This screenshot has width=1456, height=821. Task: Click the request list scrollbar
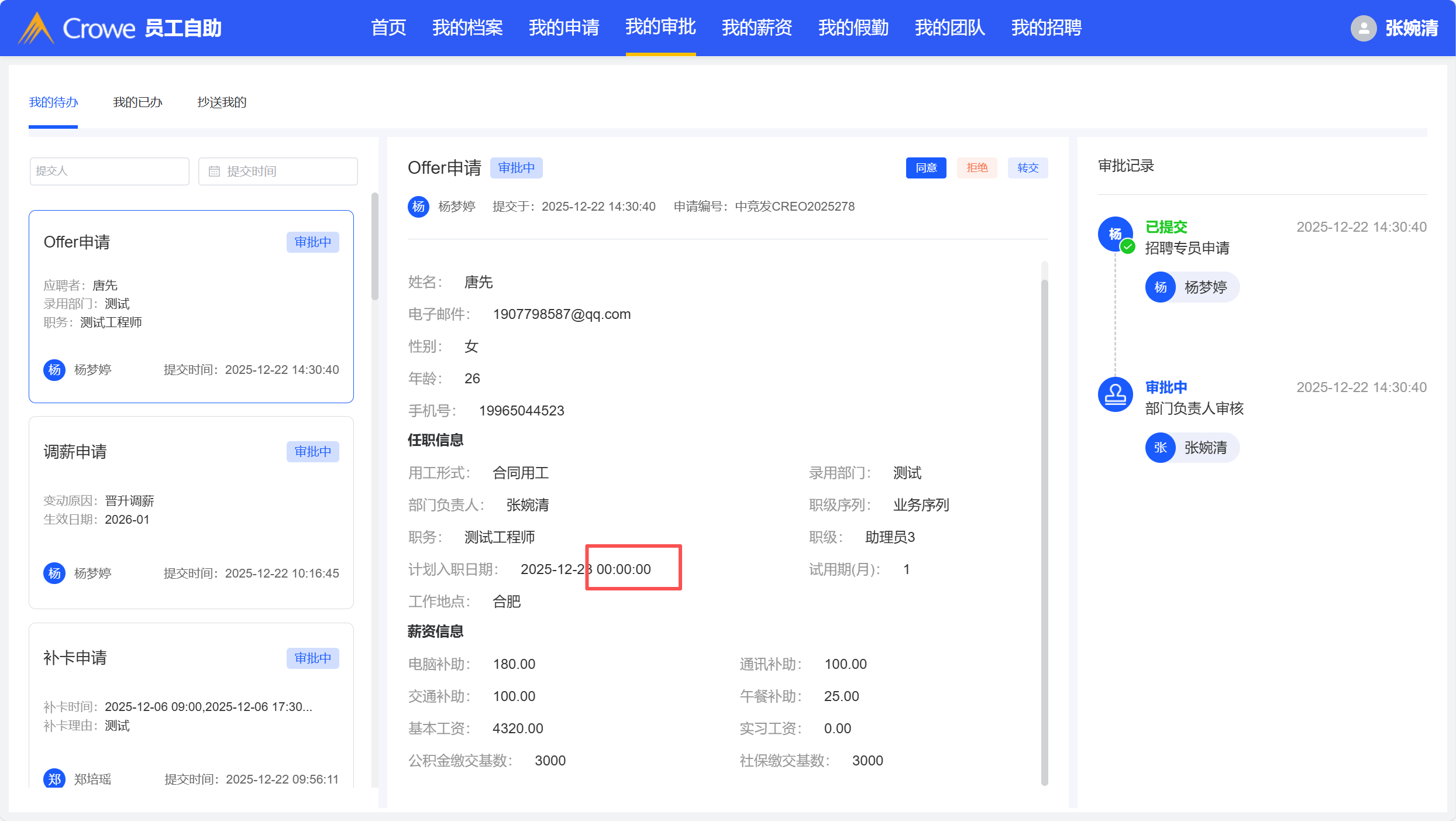click(374, 246)
